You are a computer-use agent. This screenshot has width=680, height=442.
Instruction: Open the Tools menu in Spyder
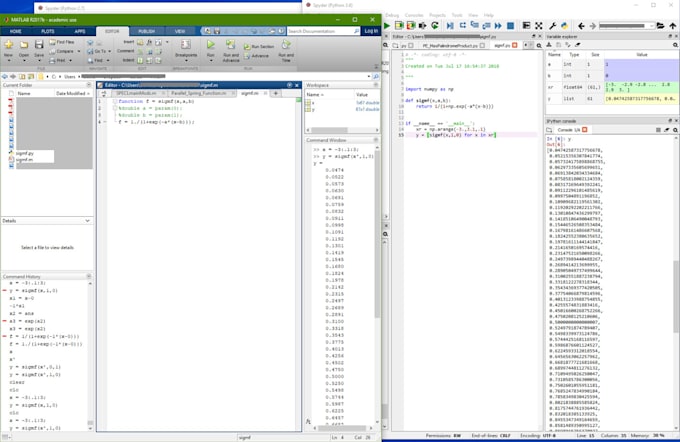457,15
